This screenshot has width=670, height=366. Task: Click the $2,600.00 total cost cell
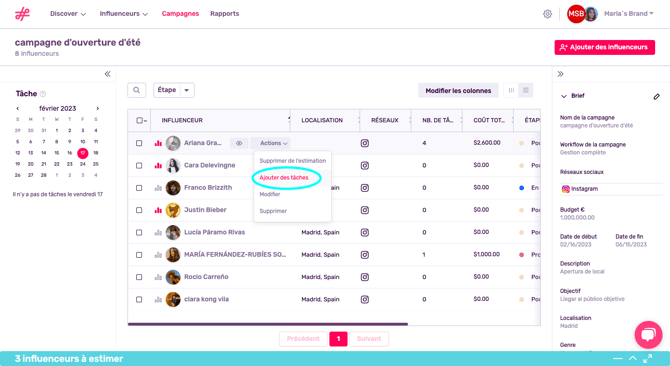487,143
